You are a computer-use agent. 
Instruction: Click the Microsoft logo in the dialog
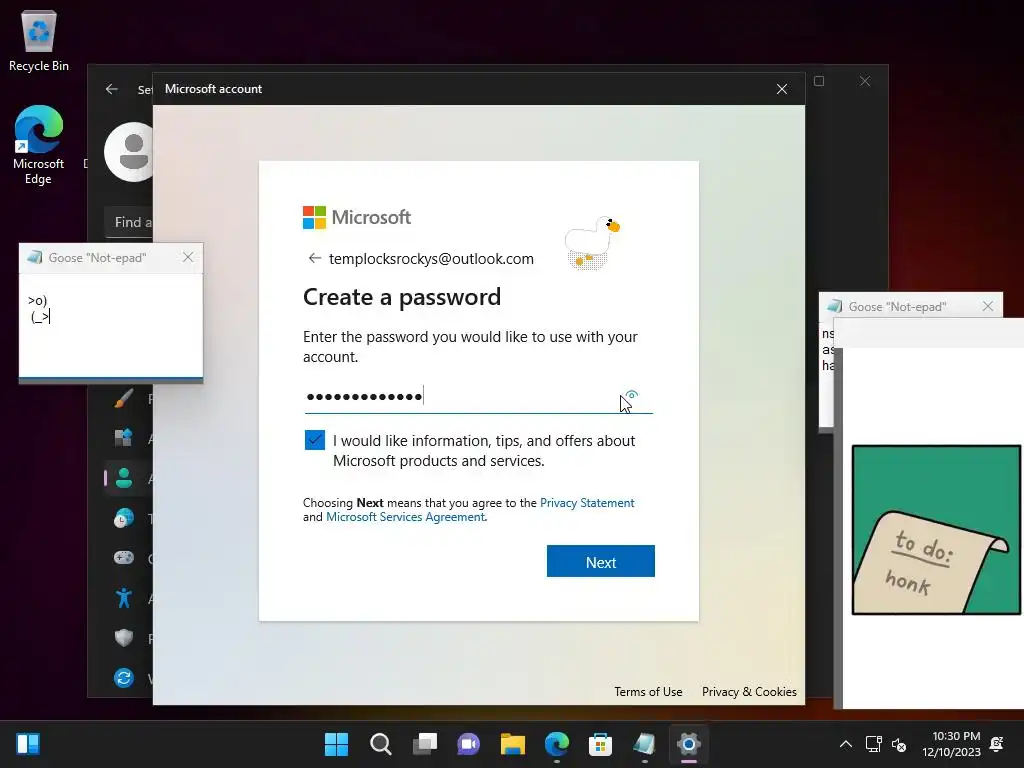click(x=357, y=217)
